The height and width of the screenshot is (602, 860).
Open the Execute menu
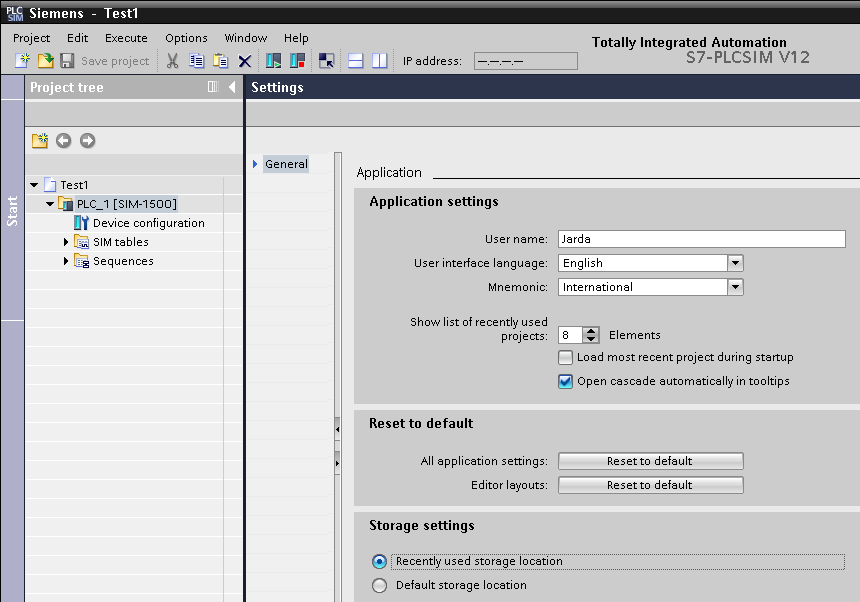(126, 38)
